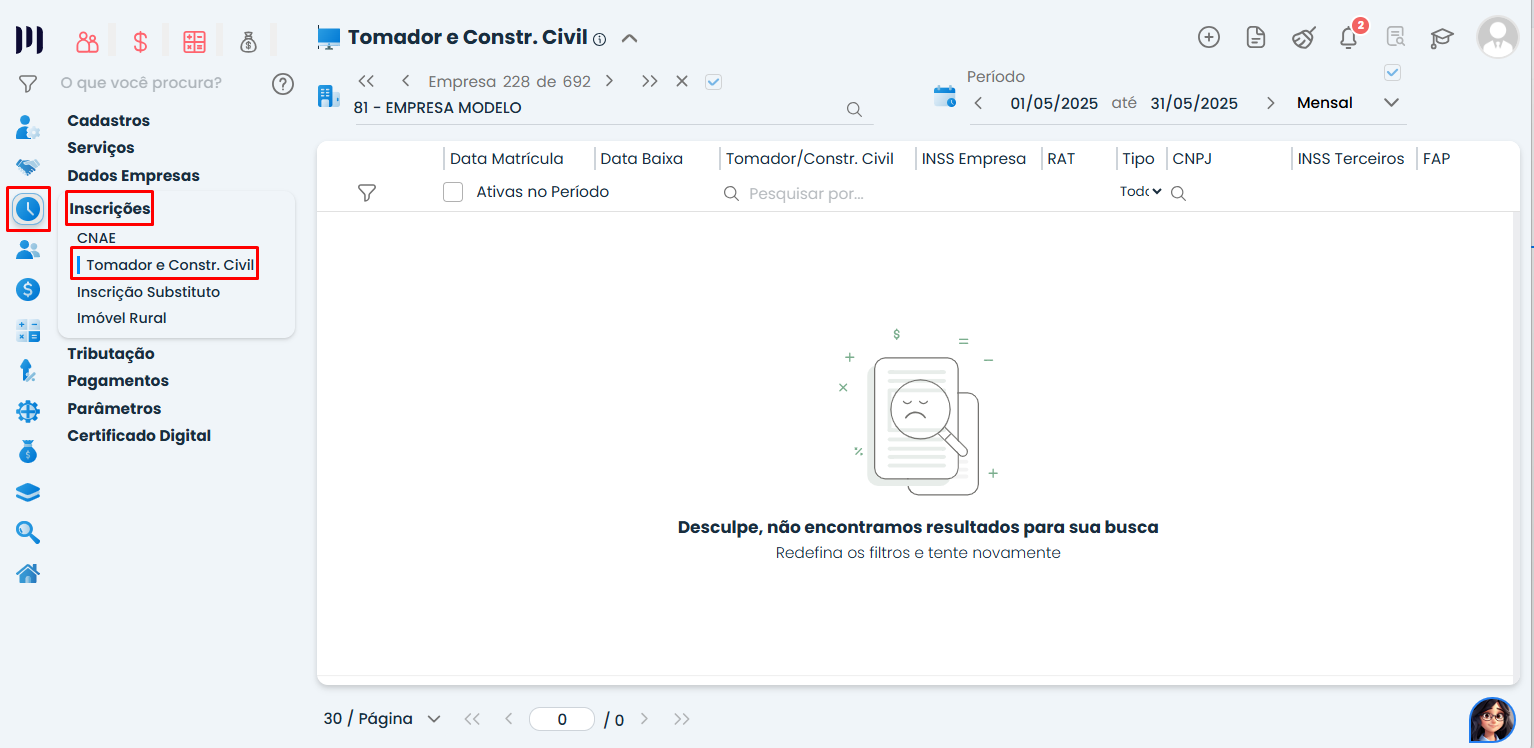The width and height of the screenshot is (1534, 748).
Task: Clear the selected company with the X
Action: 682,81
